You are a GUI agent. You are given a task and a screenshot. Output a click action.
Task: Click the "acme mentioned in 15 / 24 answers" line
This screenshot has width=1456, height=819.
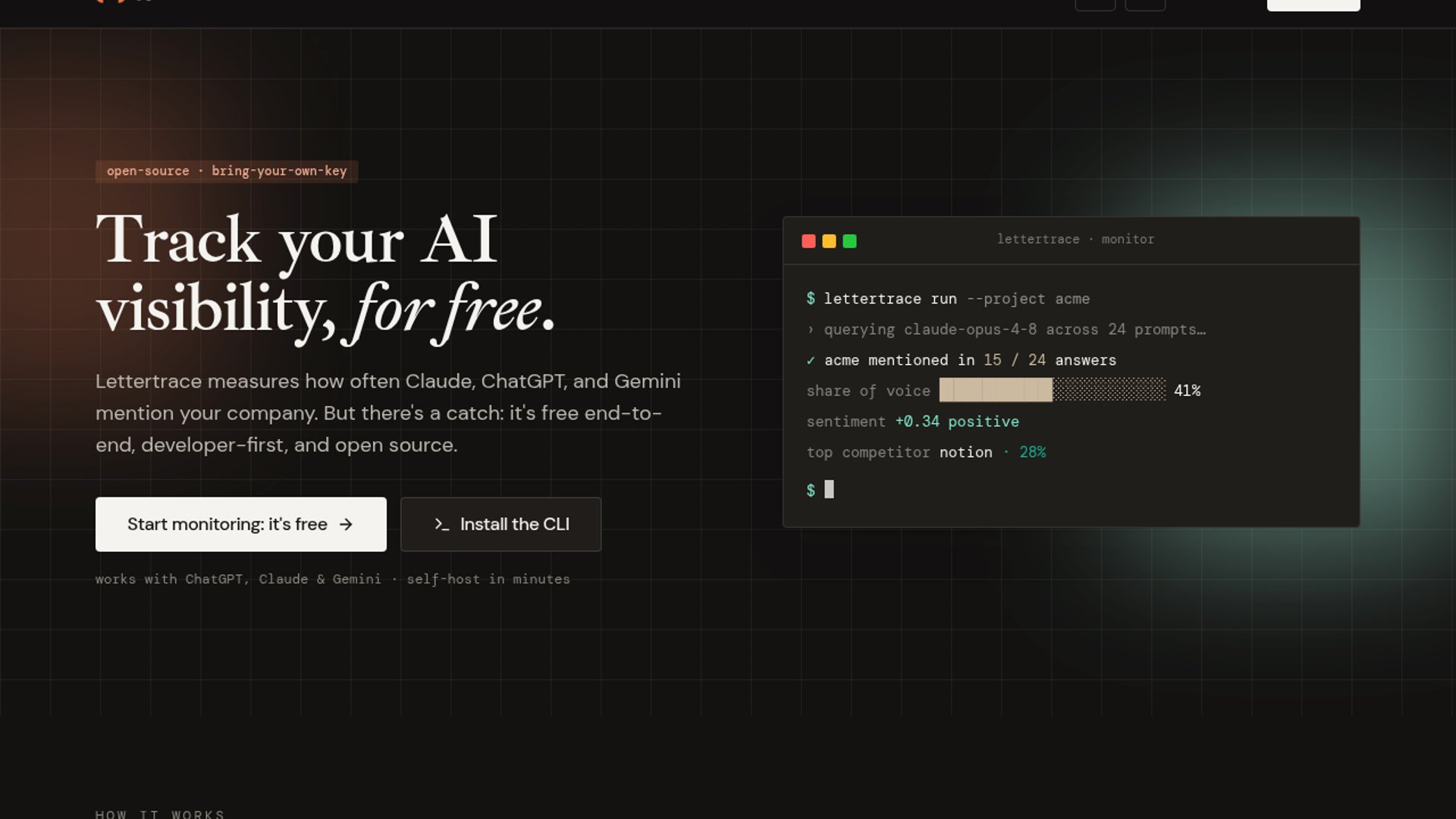961,360
